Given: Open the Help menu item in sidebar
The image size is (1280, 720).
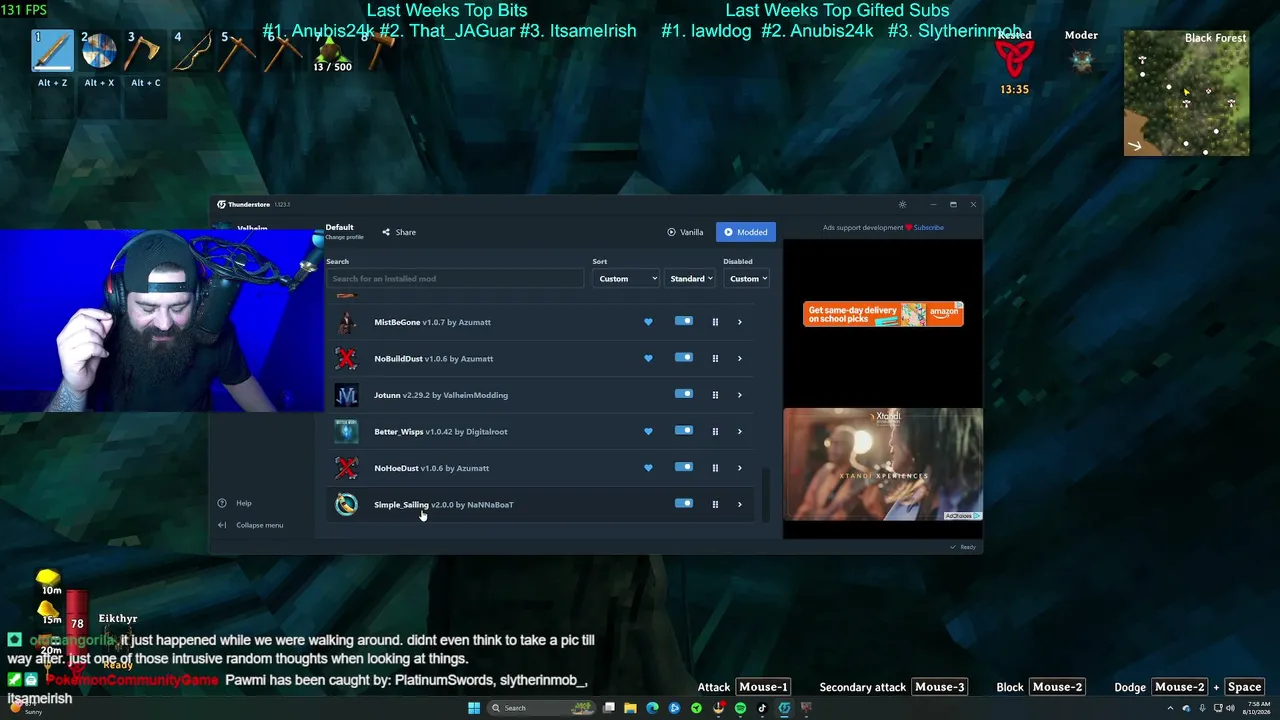Looking at the screenshot, I should tap(236, 503).
